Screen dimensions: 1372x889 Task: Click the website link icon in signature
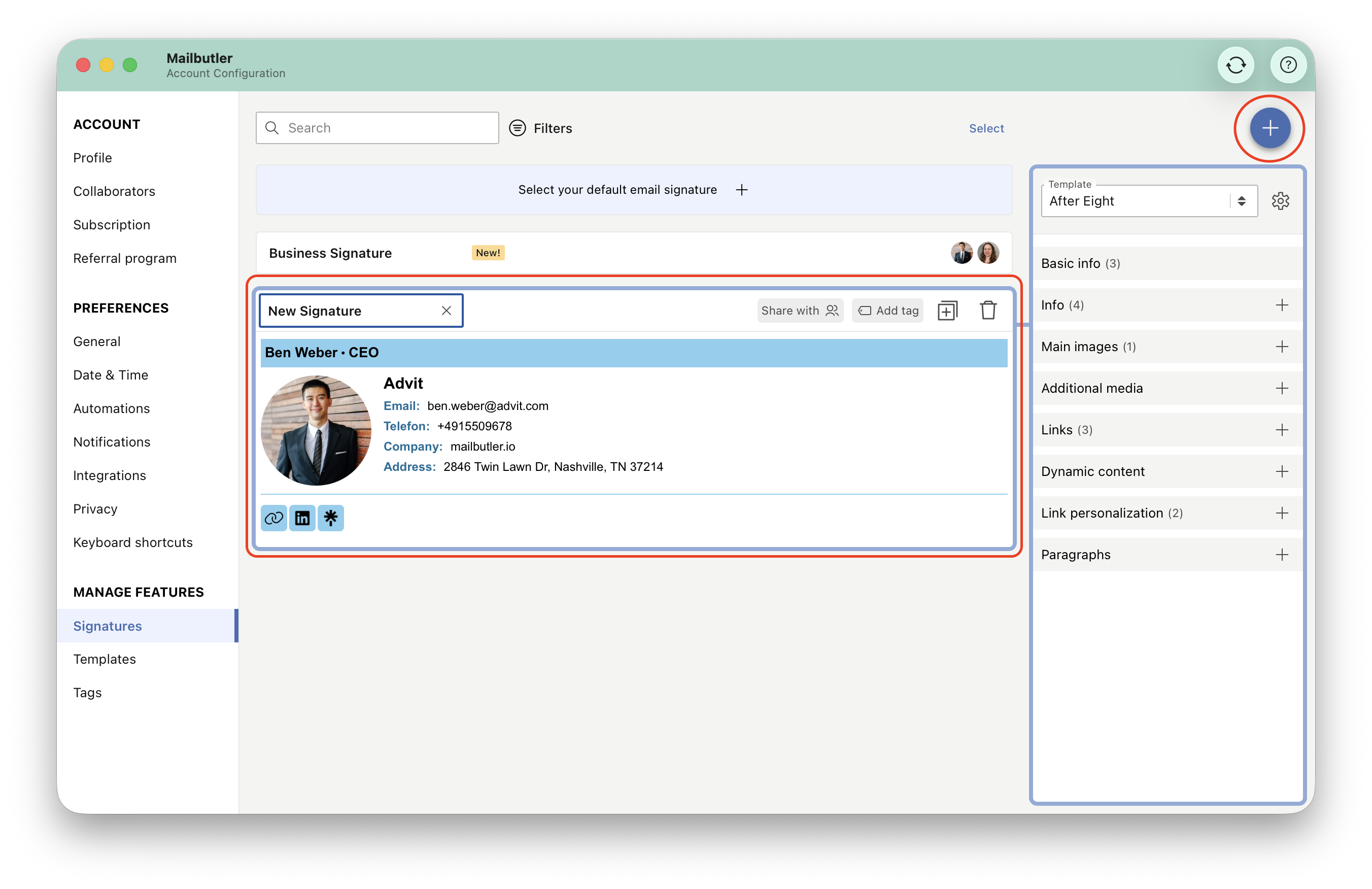(x=274, y=518)
